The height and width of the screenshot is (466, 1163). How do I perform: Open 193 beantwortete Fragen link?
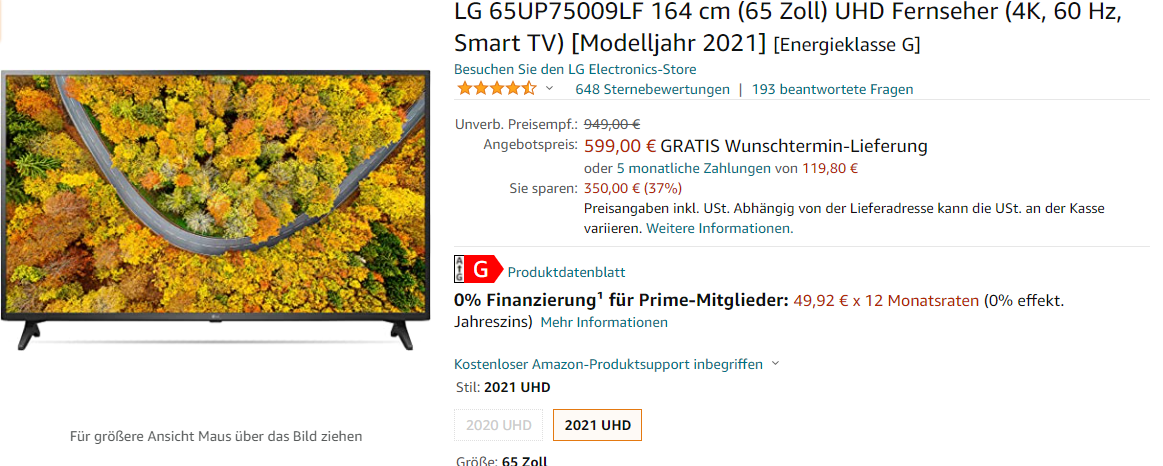click(x=832, y=89)
